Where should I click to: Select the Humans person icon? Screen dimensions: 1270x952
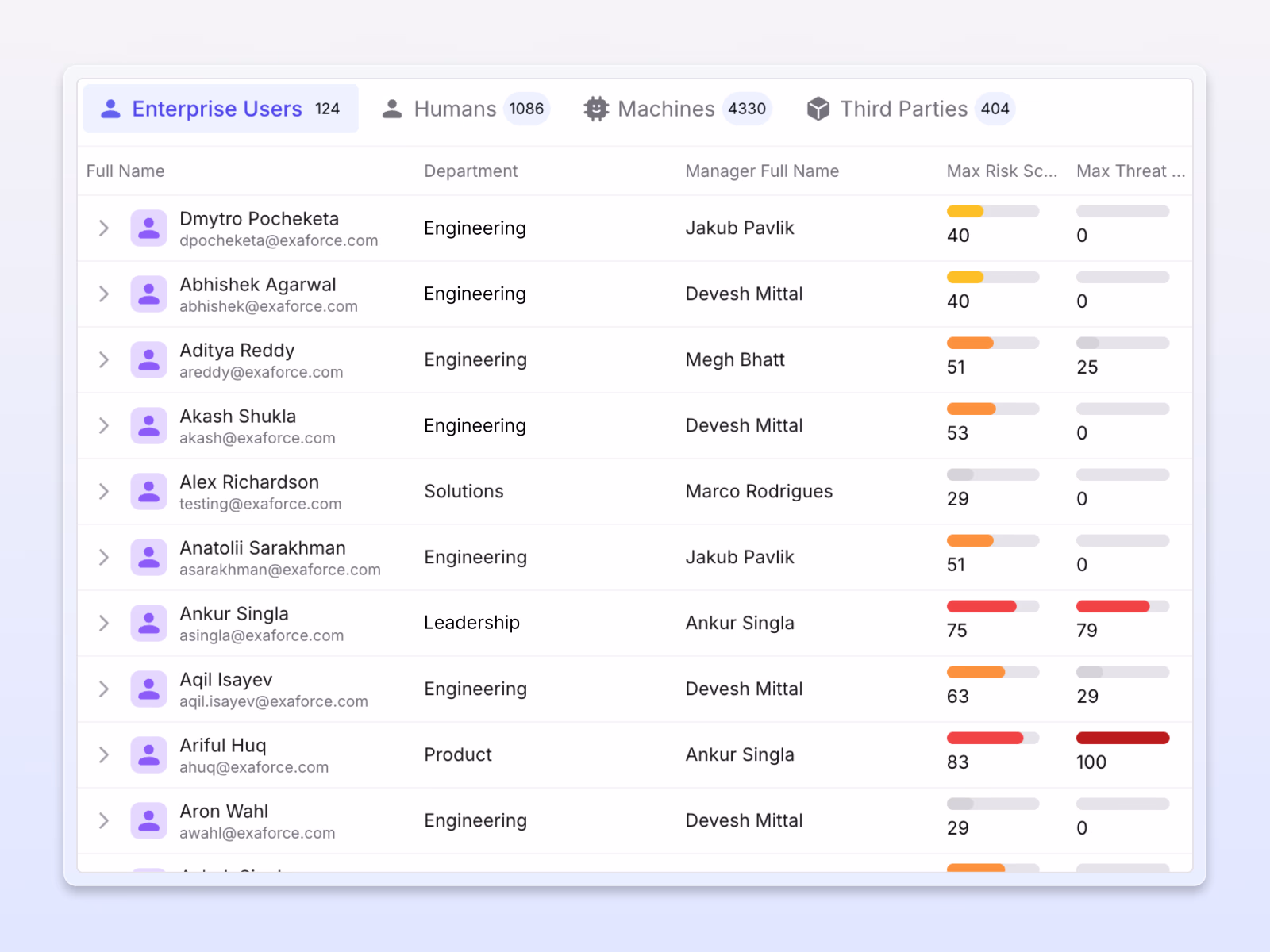coord(391,109)
